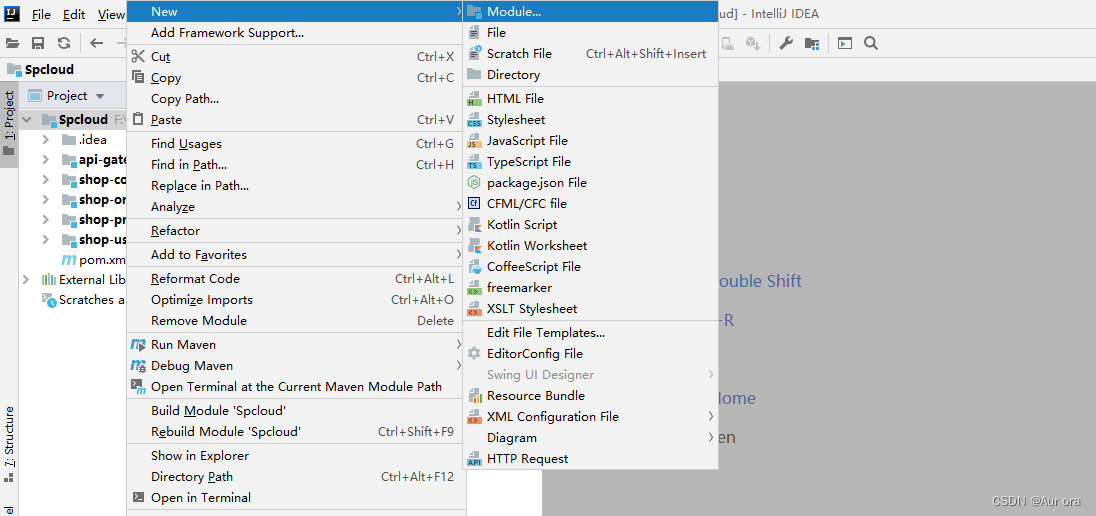Expand the External Libraries node
1096x516 pixels.
click(x=26, y=280)
